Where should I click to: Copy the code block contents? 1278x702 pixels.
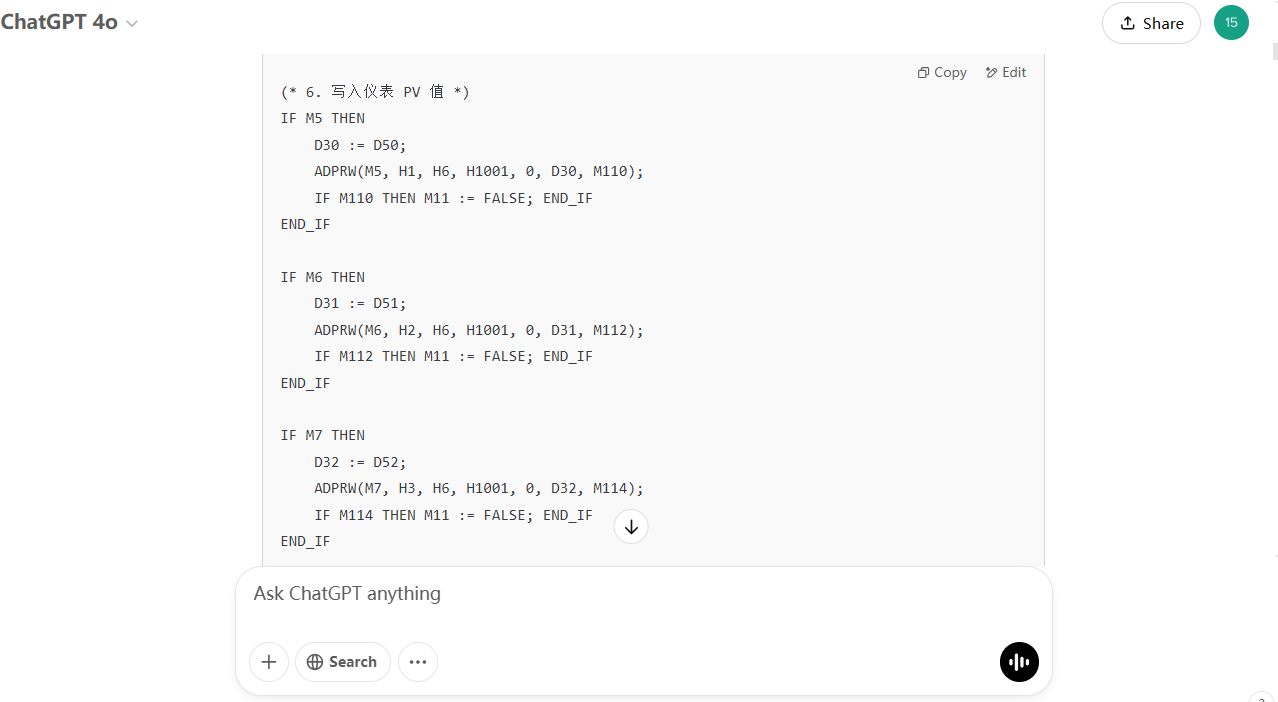click(942, 72)
